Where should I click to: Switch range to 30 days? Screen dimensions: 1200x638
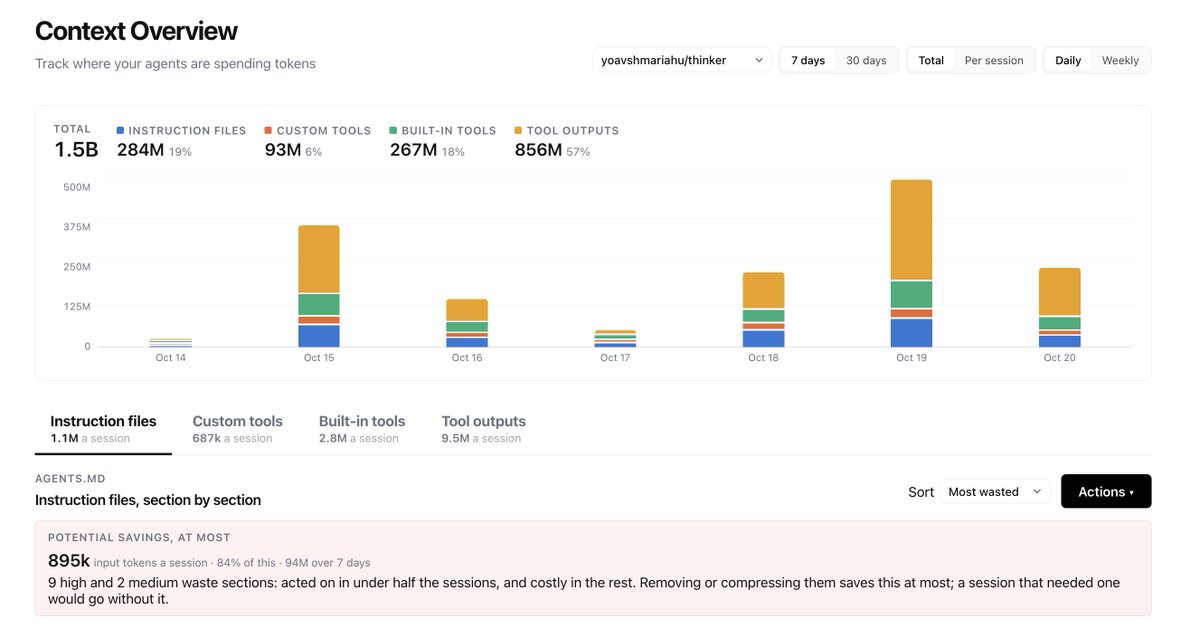click(866, 60)
